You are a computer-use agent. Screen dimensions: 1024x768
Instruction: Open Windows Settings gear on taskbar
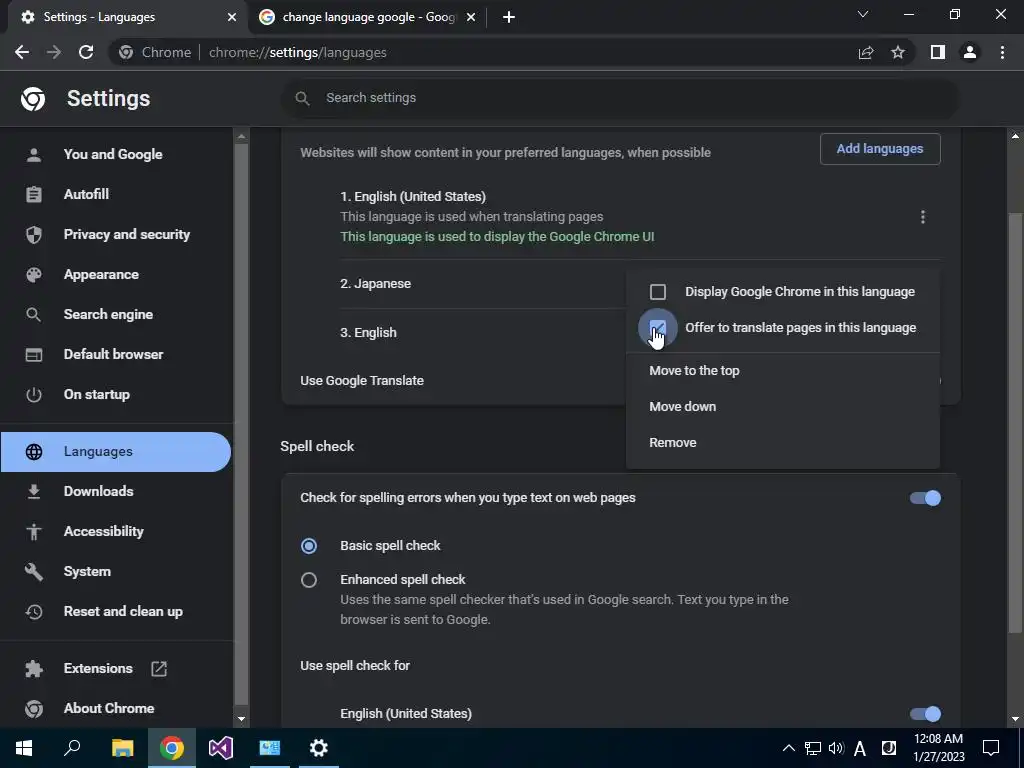coord(319,748)
